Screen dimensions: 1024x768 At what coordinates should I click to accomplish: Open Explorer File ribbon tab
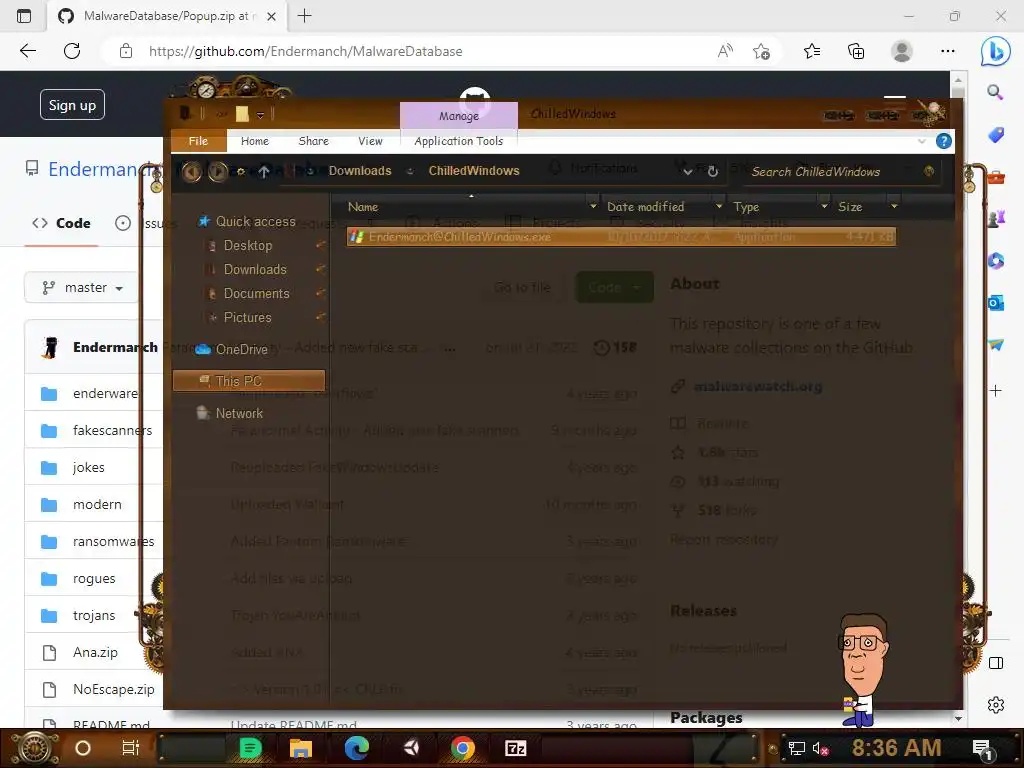tap(199, 141)
